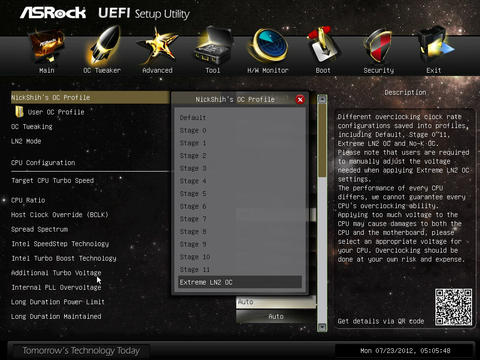
Task: Select the Intel SpeedStep Technology setting
Action: [x=60, y=244]
